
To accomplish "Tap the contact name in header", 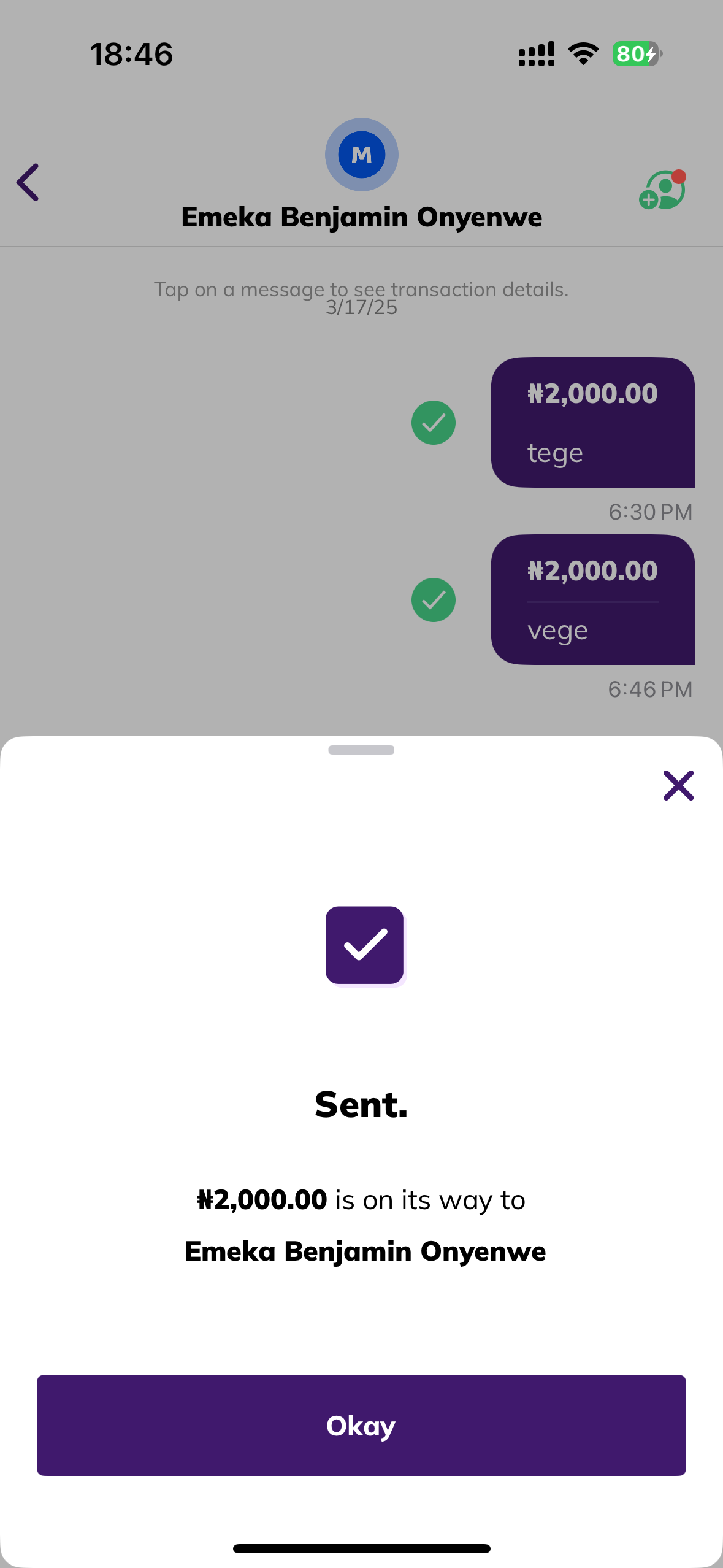I will [x=362, y=217].
